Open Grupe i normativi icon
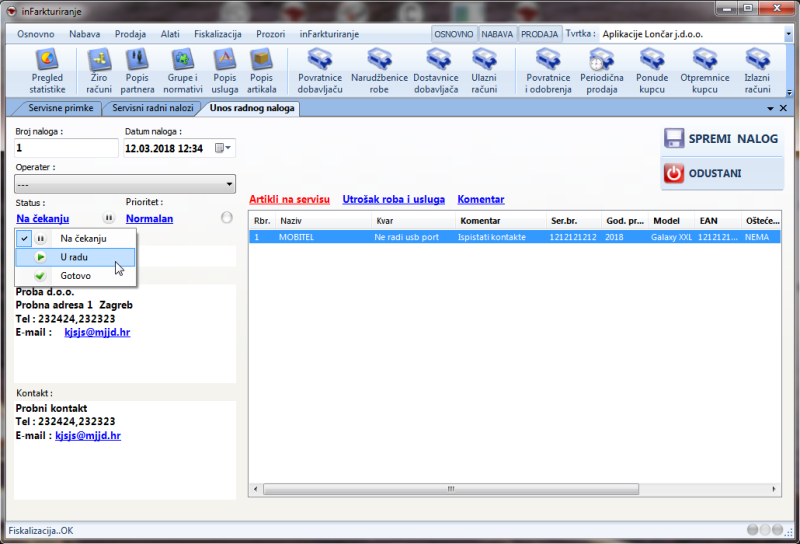The width and height of the screenshot is (800, 544). point(182,70)
